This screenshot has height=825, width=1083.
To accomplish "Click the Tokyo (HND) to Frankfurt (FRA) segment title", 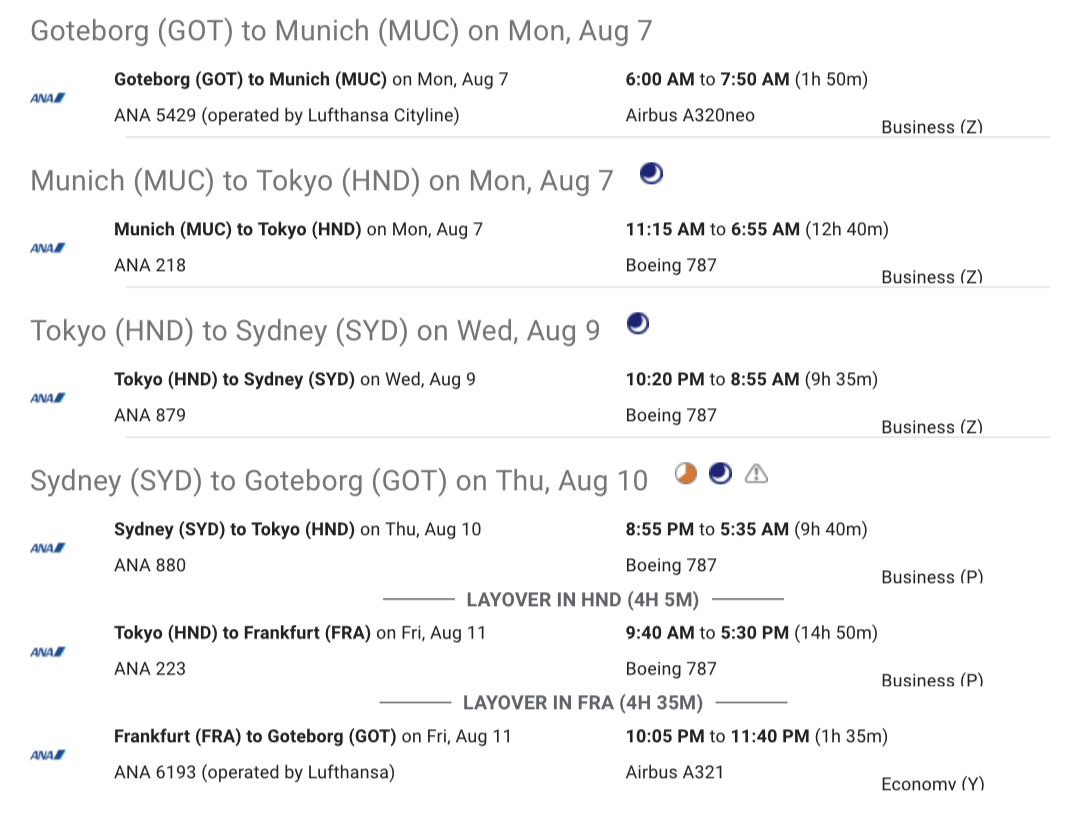I will (243, 633).
